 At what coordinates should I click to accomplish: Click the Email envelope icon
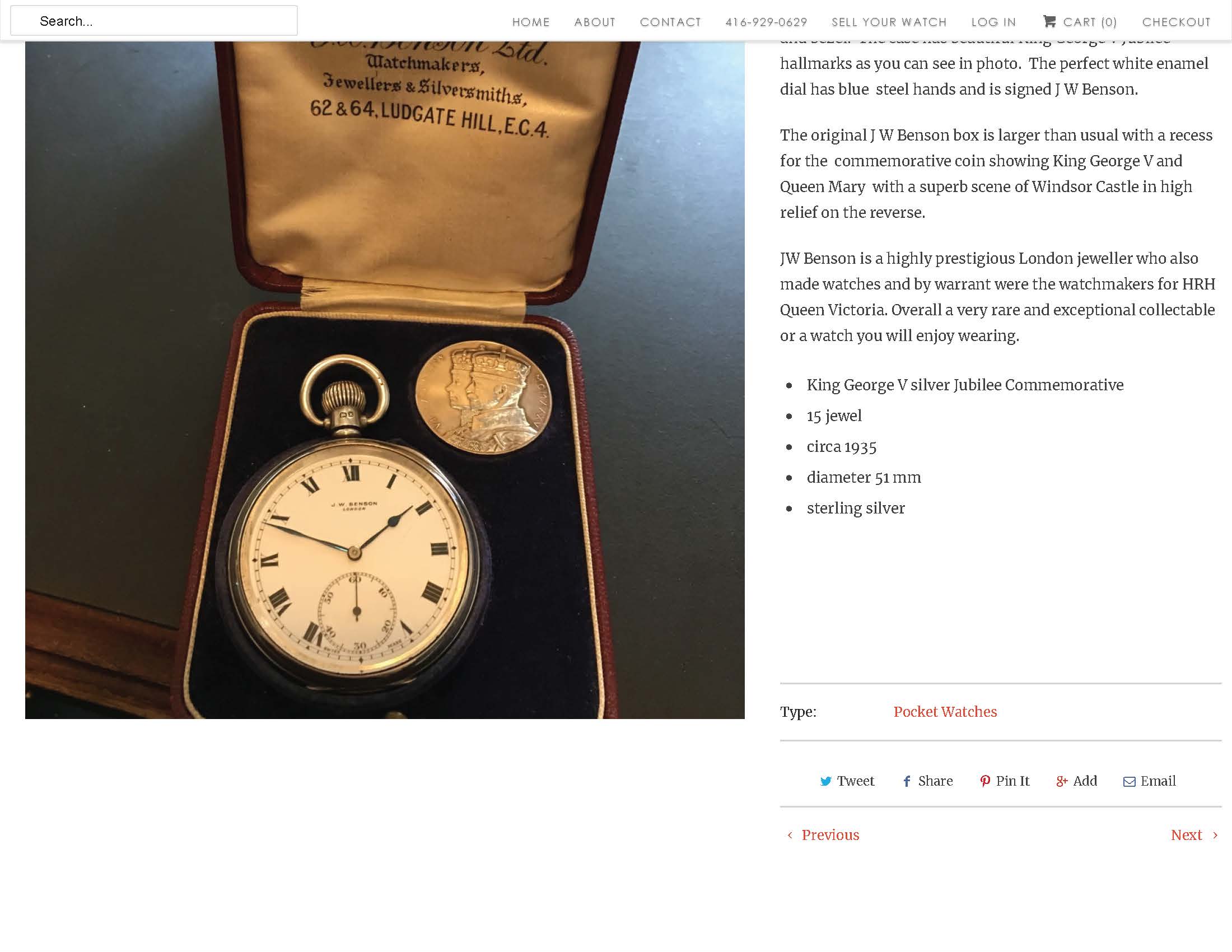pos(1130,782)
